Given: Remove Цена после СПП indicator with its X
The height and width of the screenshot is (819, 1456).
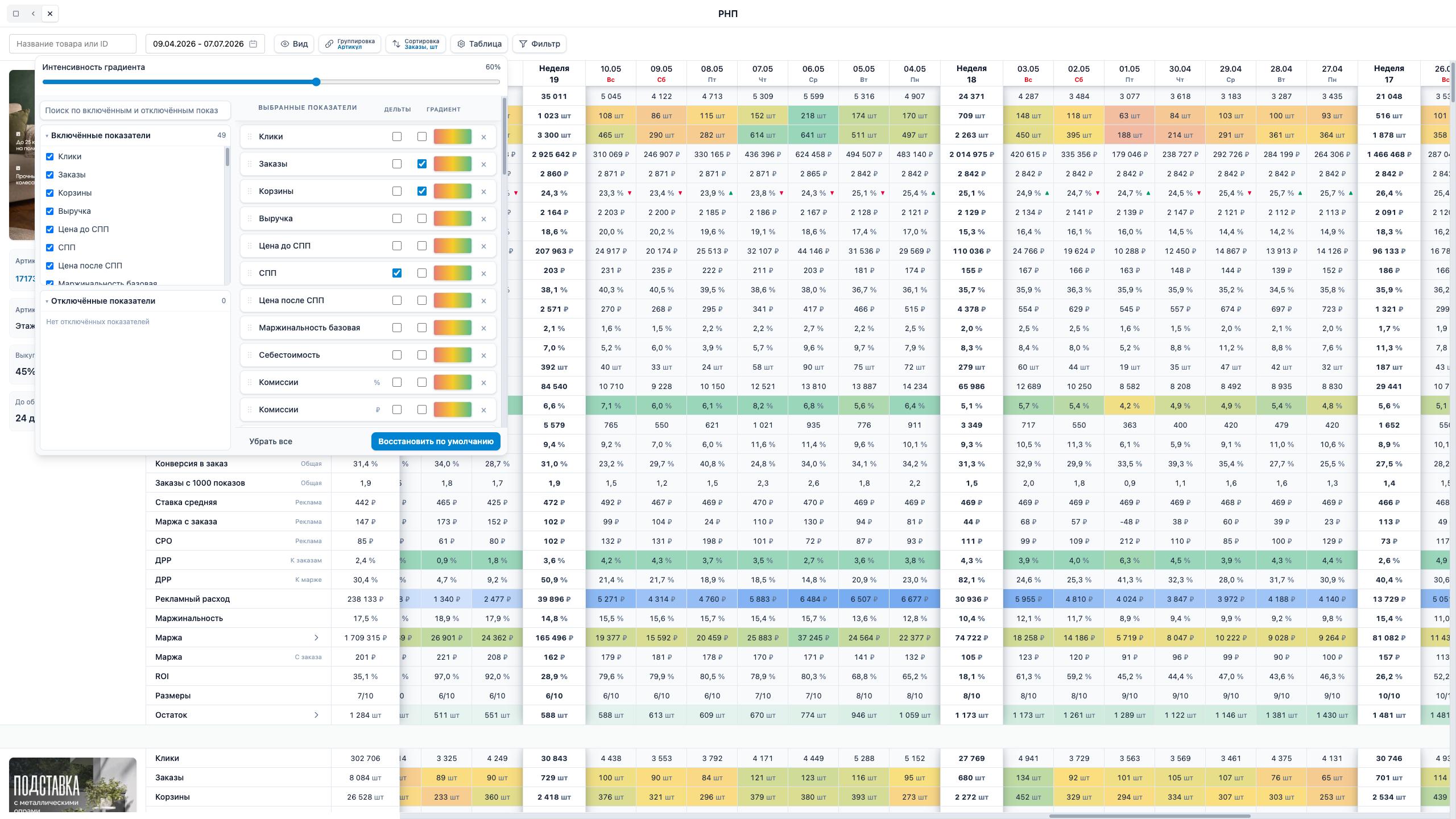Looking at the screenshot, I should click(x=483, y=301).
